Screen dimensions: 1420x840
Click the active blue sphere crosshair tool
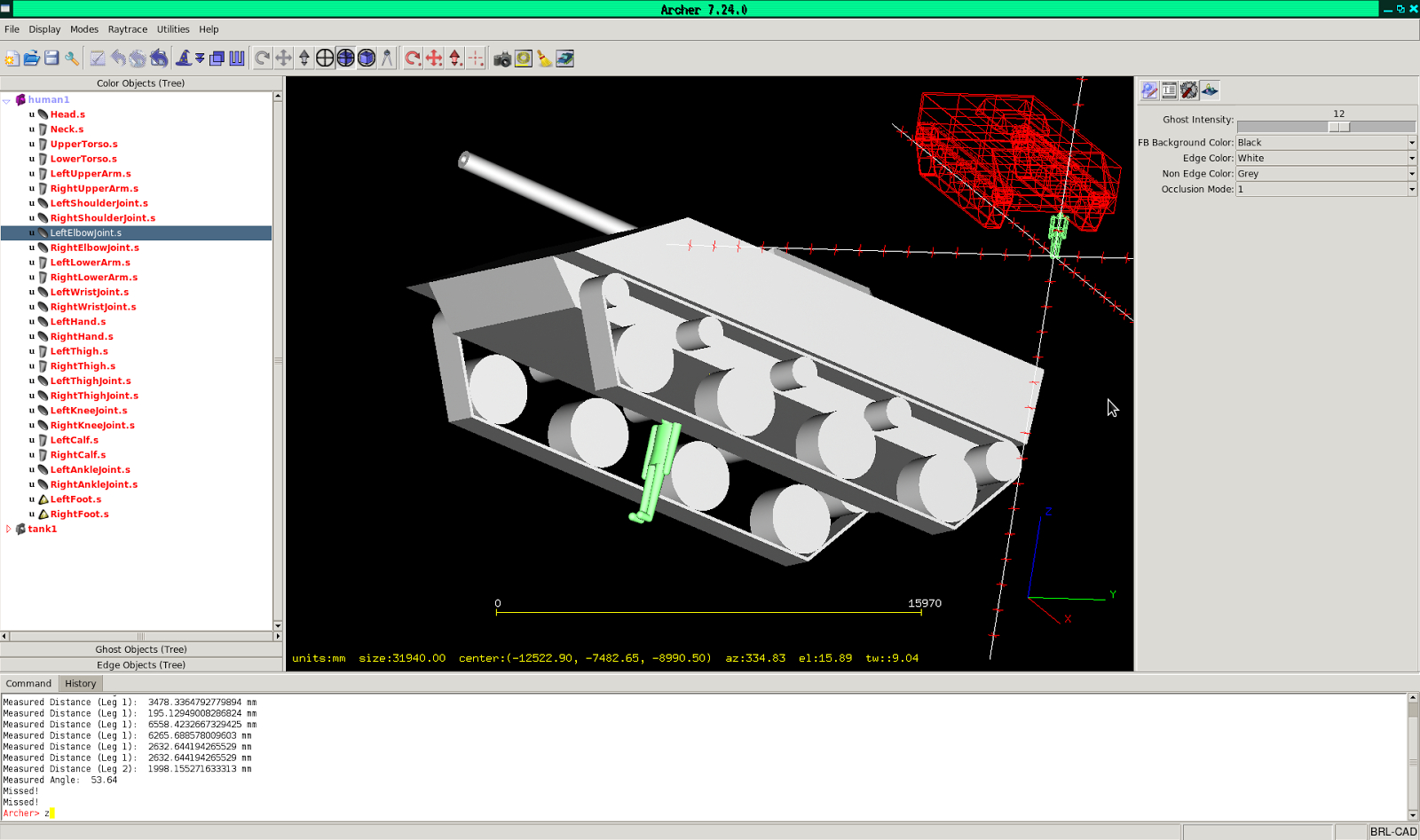pyautogui.click(x=345, y=59)
